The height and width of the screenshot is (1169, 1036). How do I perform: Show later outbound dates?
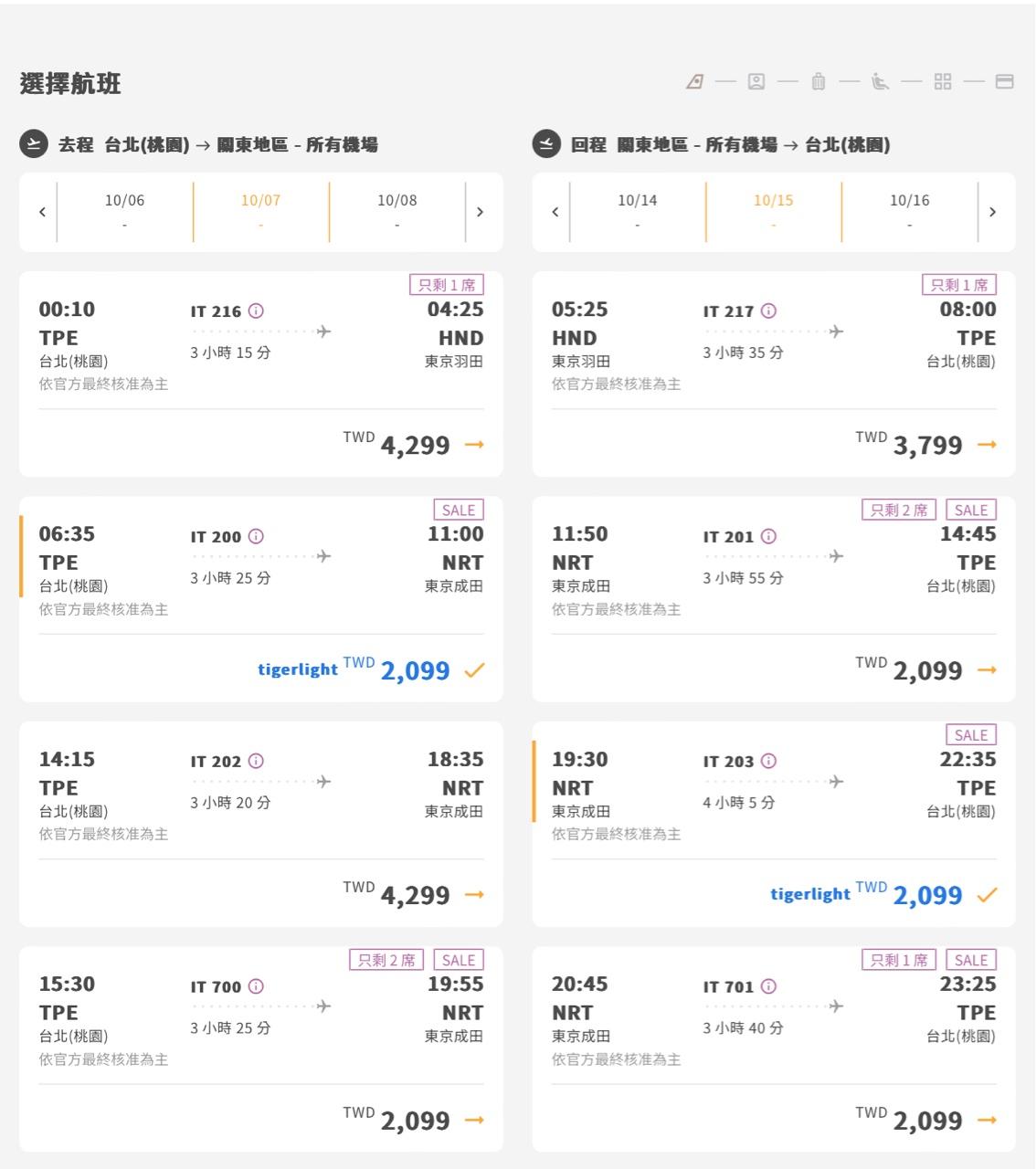pos(480,212)
